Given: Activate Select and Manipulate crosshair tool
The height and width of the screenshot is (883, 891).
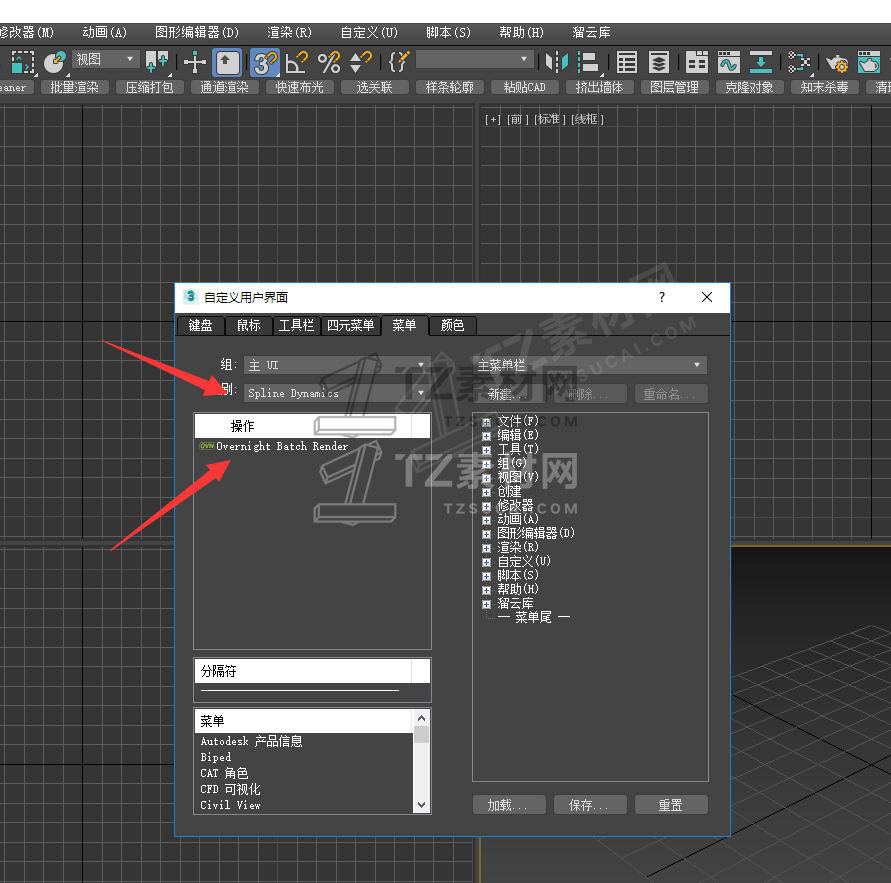Looking at the screenshot, I should [x=194, y=62].
